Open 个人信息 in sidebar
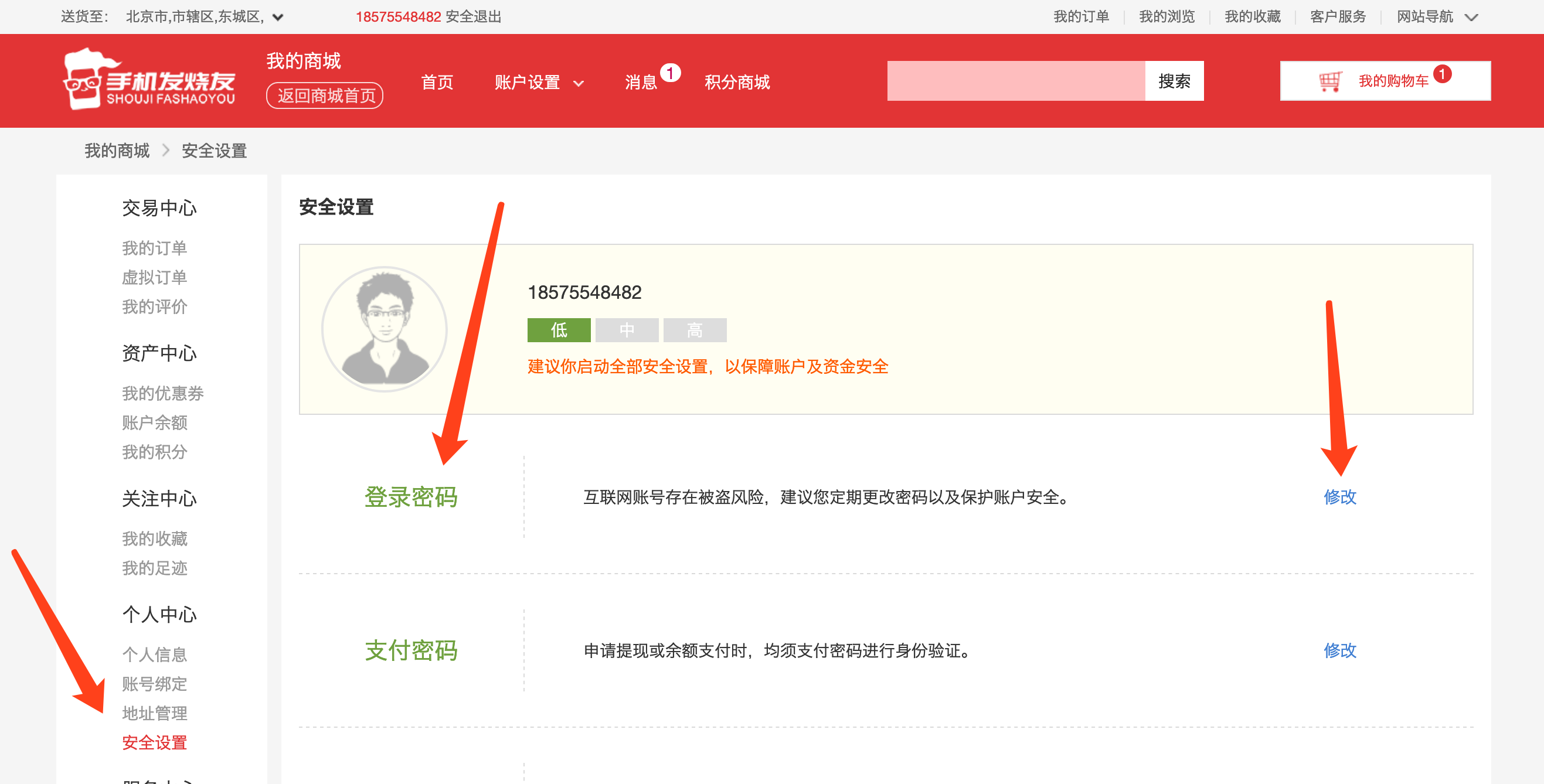 click(155, 654)
